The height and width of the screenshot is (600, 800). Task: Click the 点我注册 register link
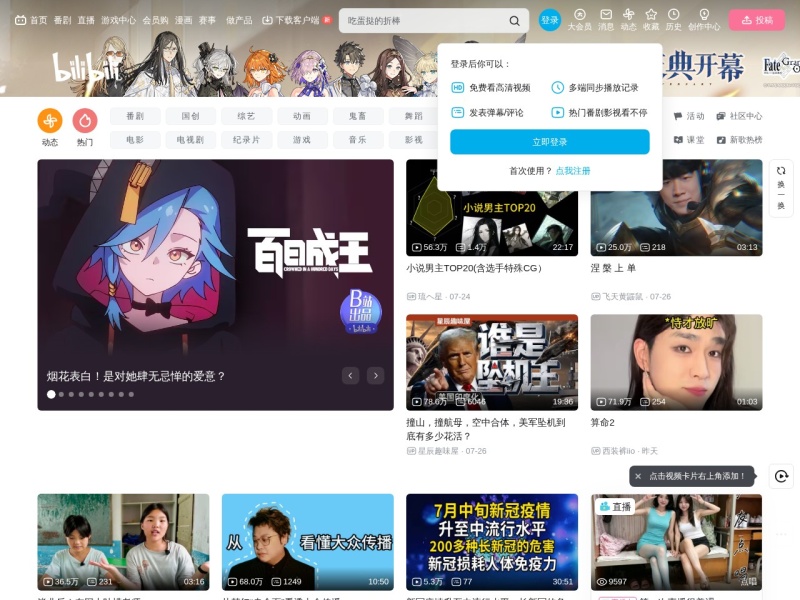pyautogui.click(x=572, y=171)
